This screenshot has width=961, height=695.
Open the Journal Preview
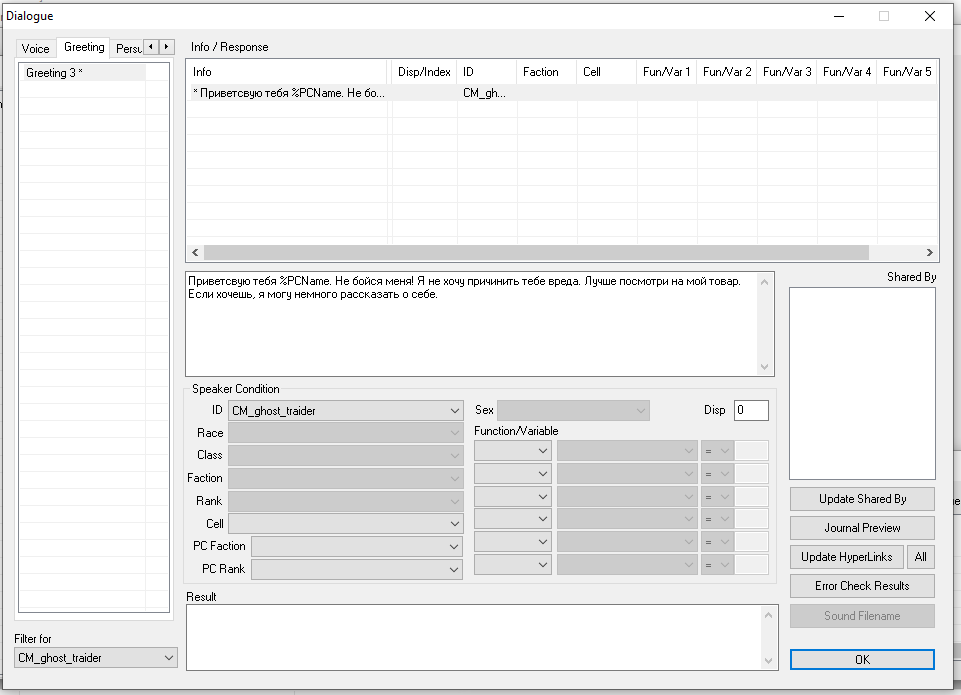(862, 528)
